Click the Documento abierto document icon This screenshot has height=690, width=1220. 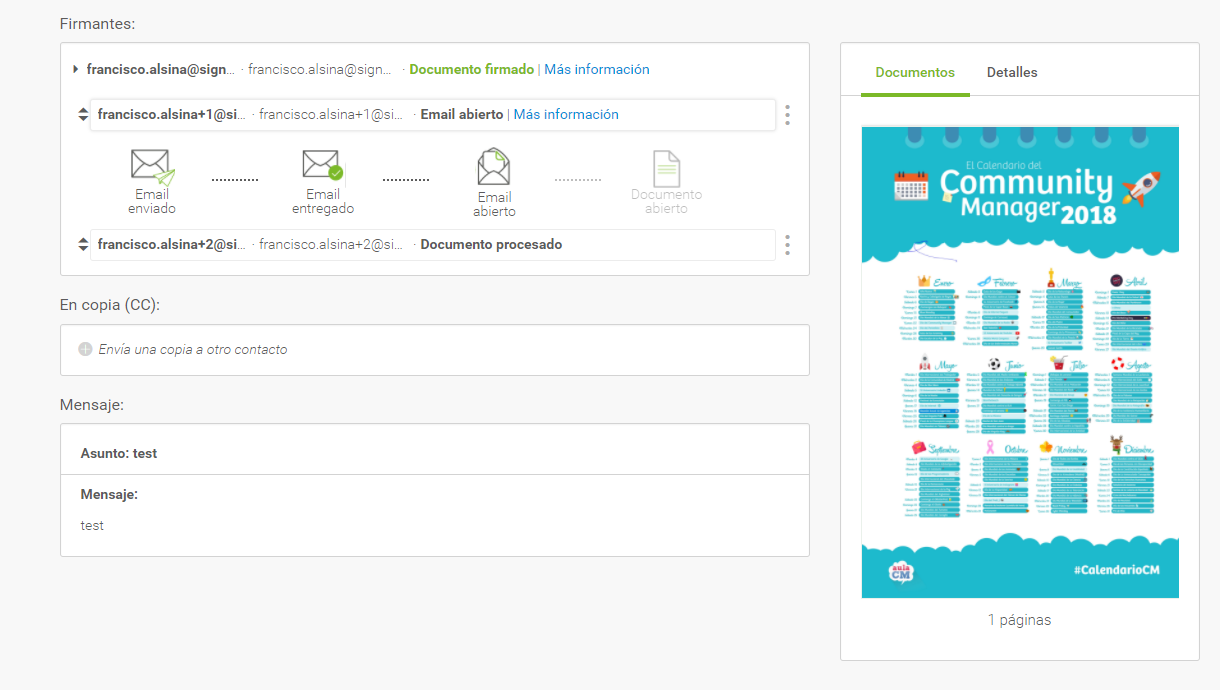coord(666,168)
